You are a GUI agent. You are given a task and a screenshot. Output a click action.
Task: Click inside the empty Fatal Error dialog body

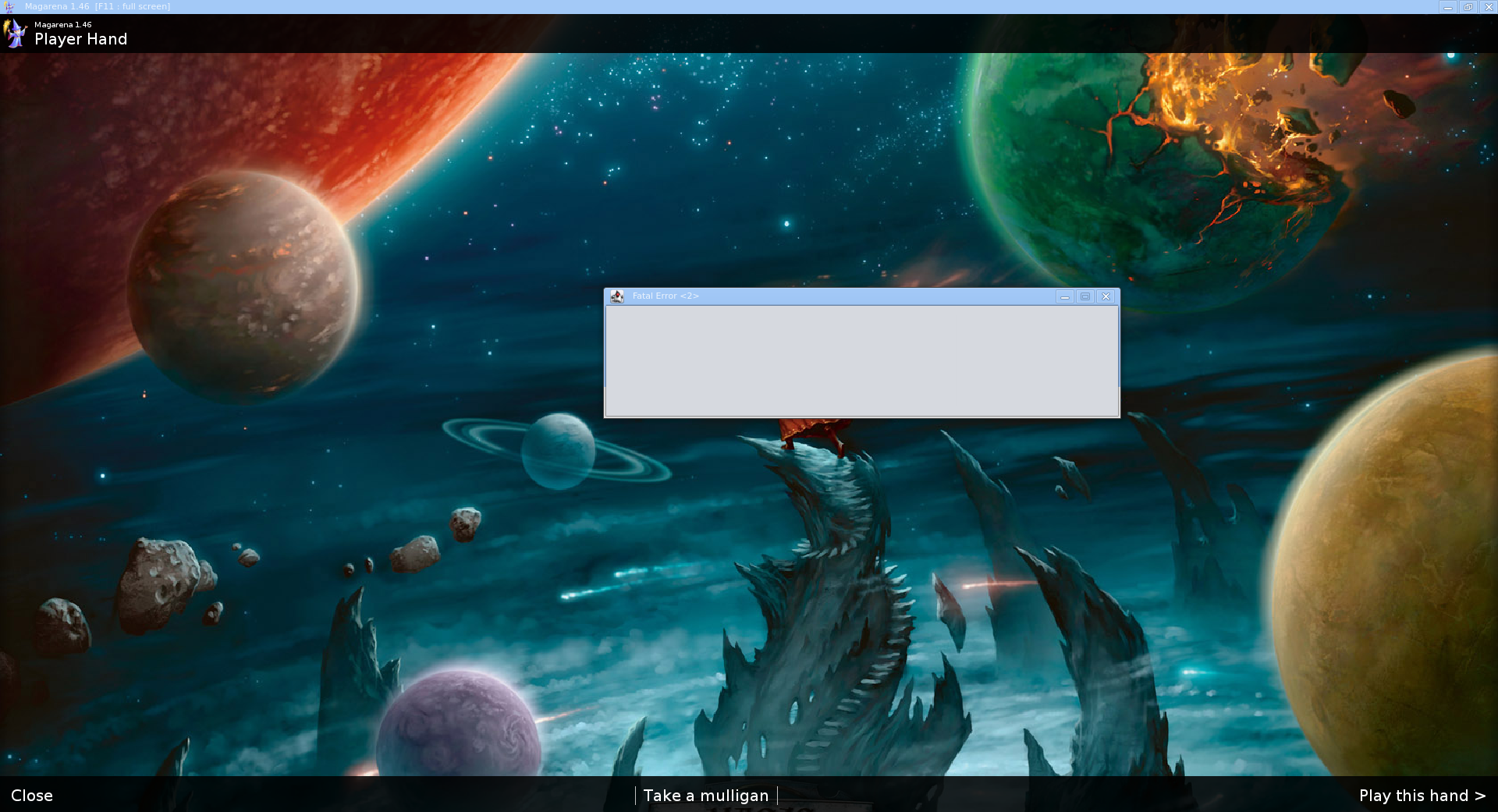click(x=861, y=360)
